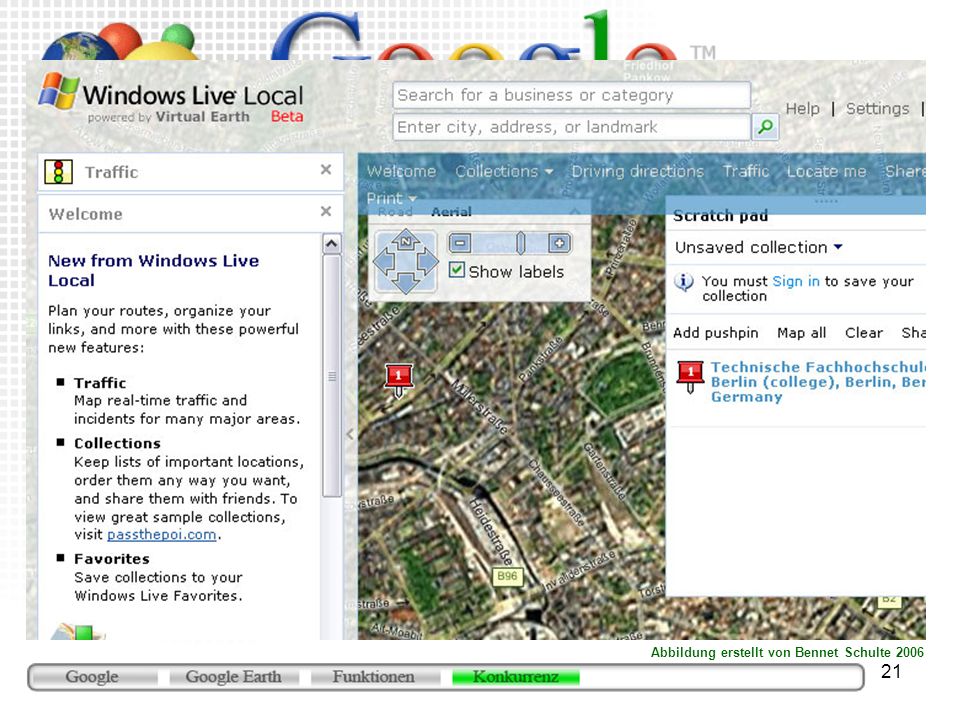The image size is (960, 720).
Task: Click Map all in Scratch pad
Action: click(801, 333)
